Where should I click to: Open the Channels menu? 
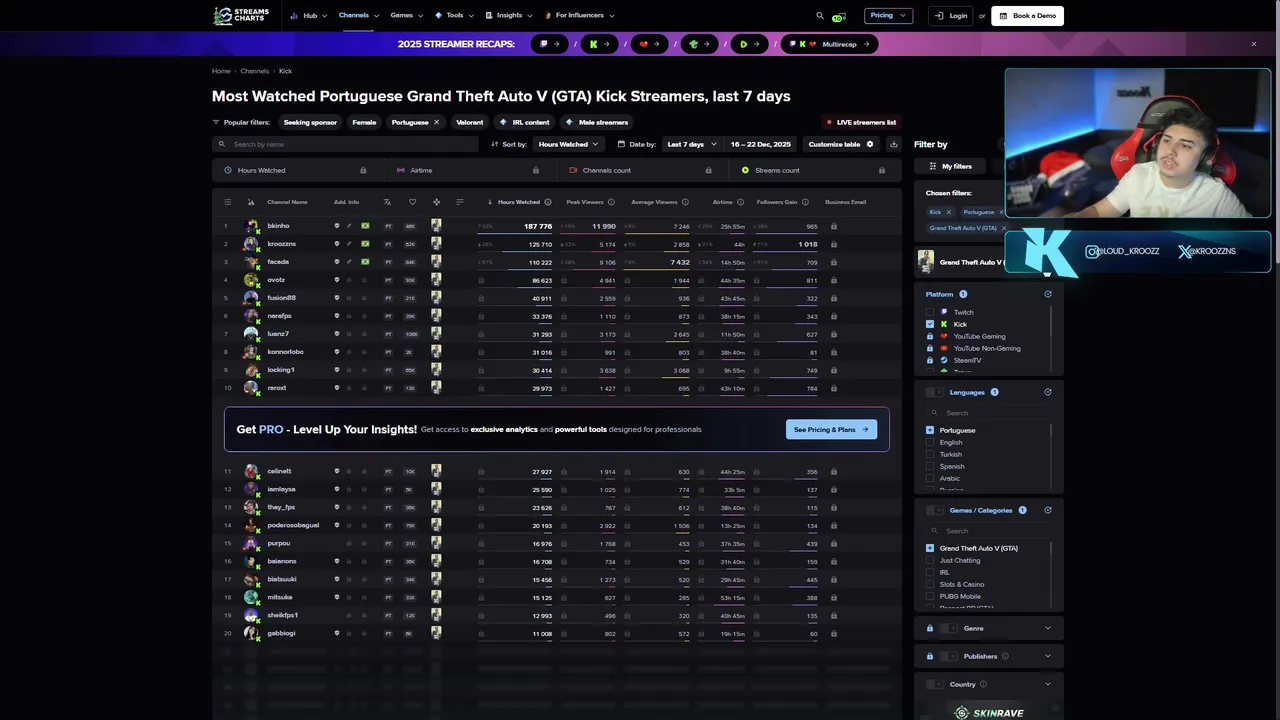pos(358,16)
